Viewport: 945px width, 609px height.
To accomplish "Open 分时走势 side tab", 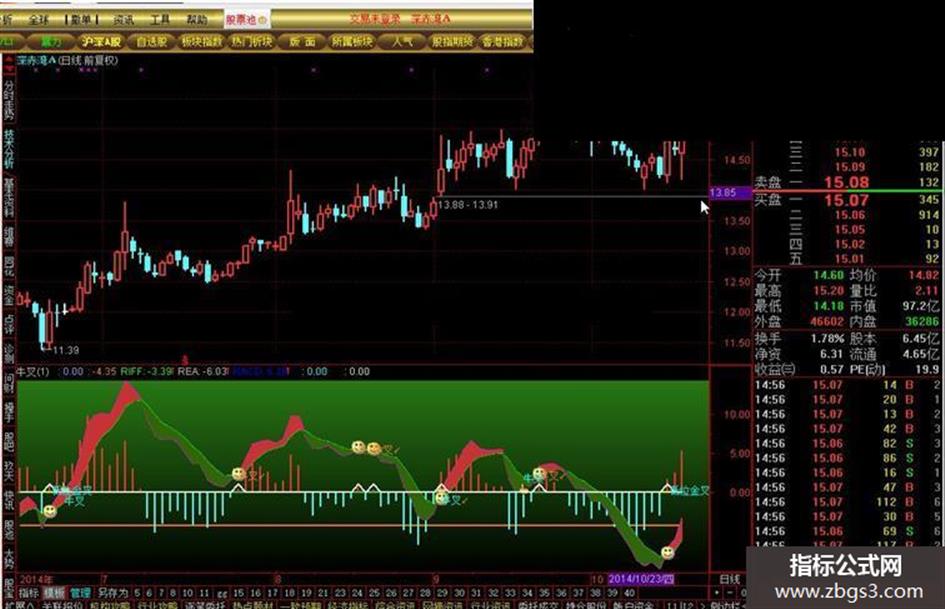I will (x=8, y=100).
